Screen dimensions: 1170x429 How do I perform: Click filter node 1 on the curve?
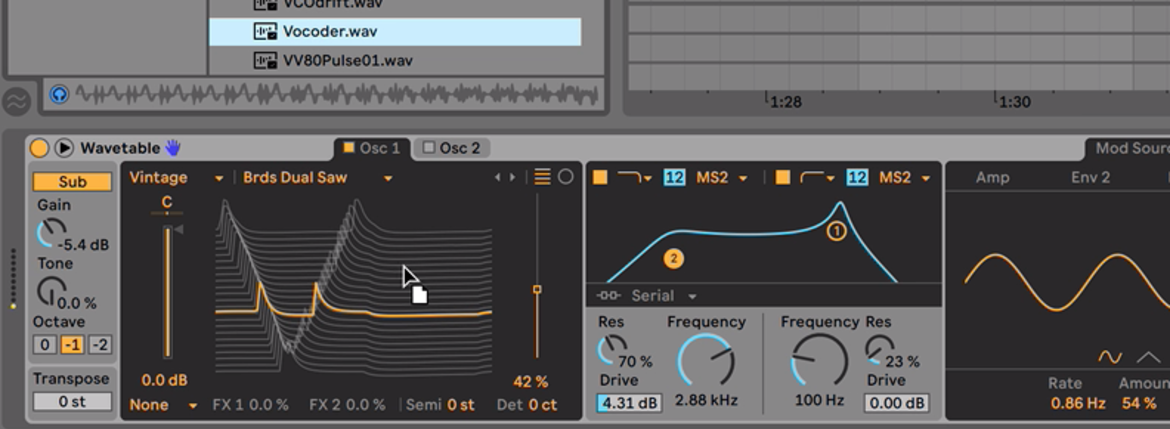click(x=836, y=231)
